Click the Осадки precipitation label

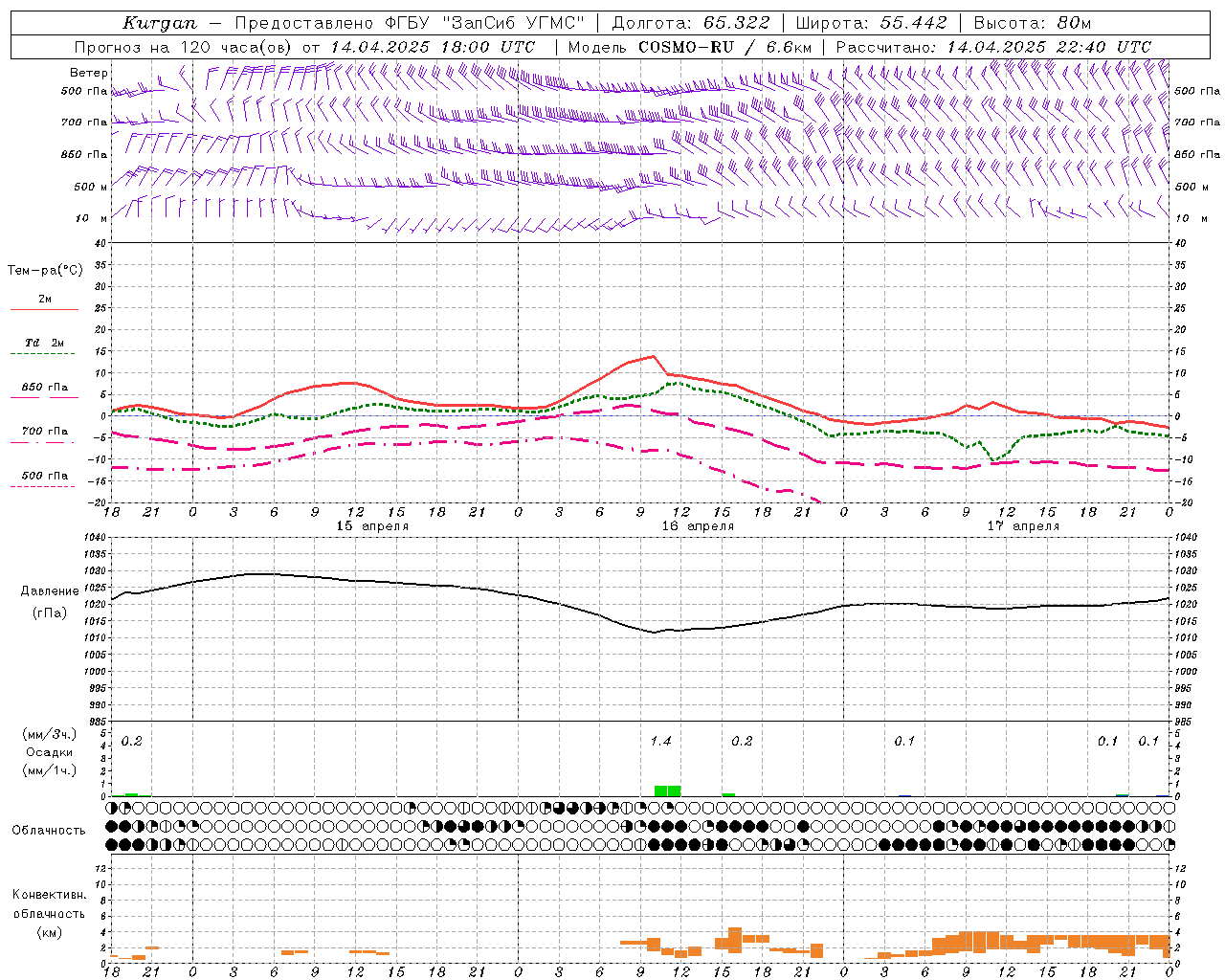tap(49, 752)
